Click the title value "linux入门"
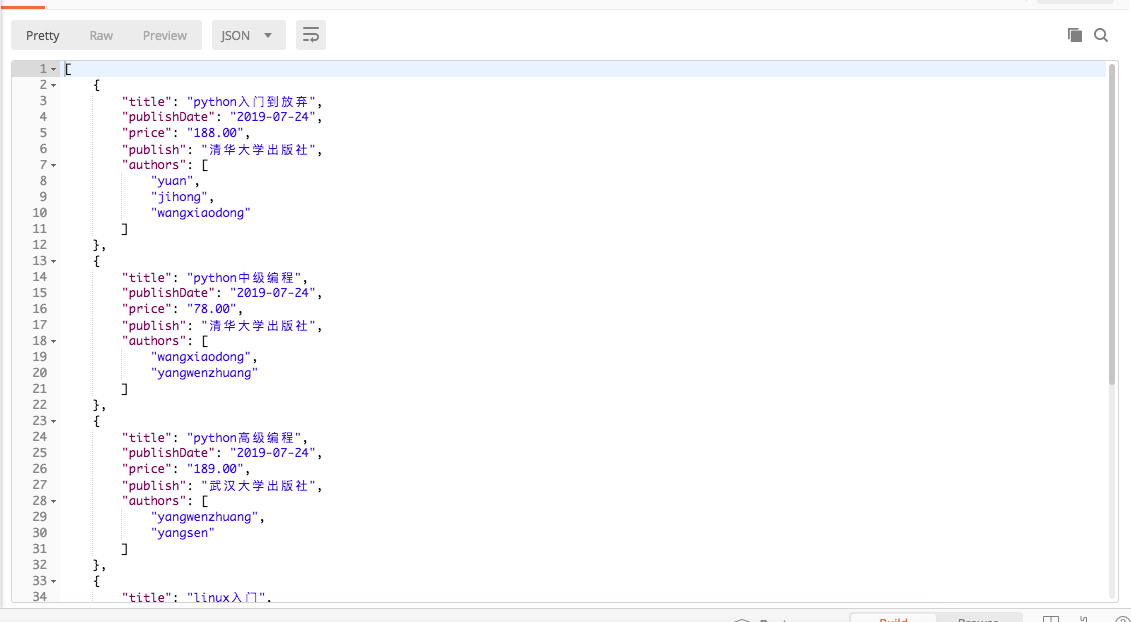The width and height of the screenshot is (1131, 622). [x=226, y=597]
